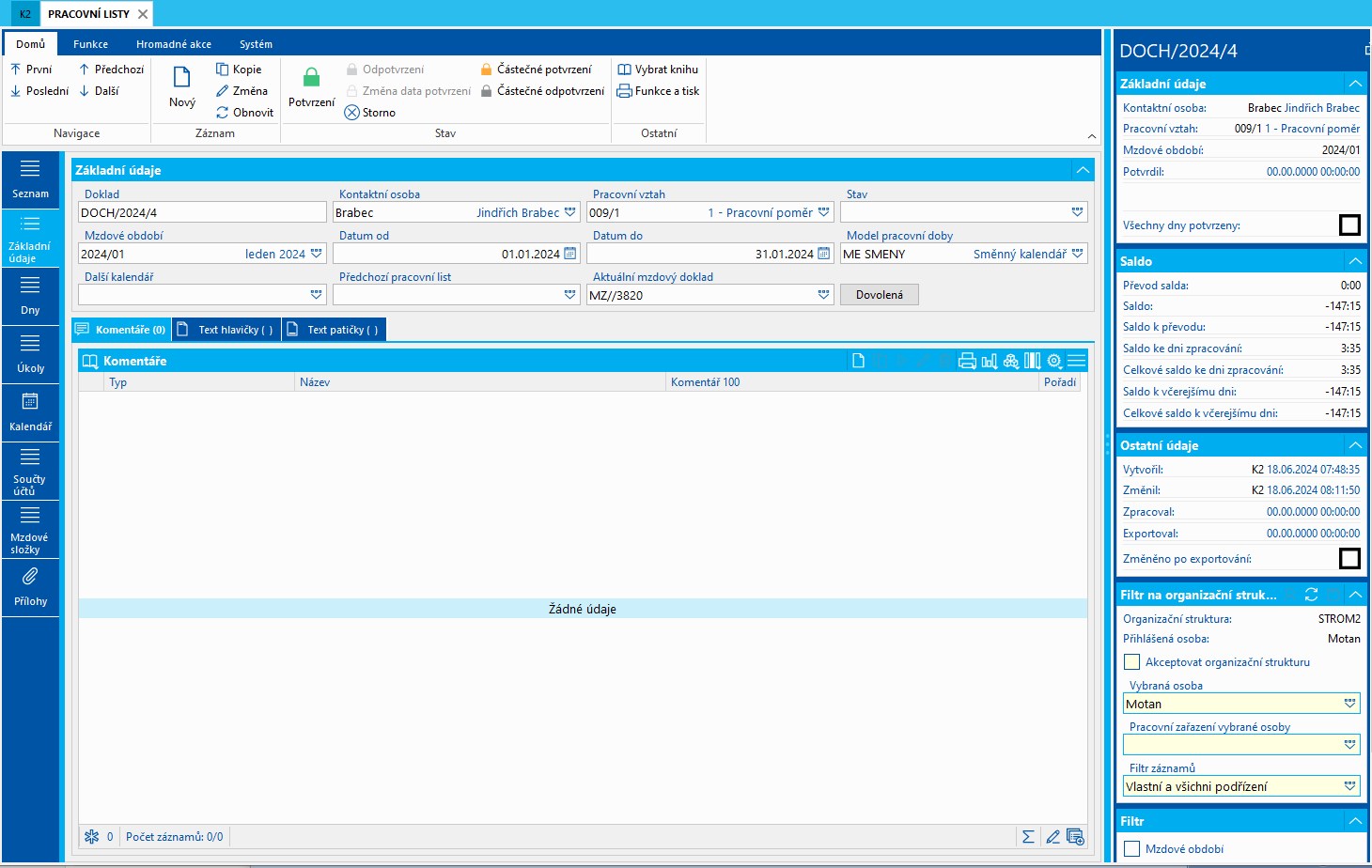
Task: Open the Text hlavičky tab
Action: pyautogui.click(x=226, y=330)
